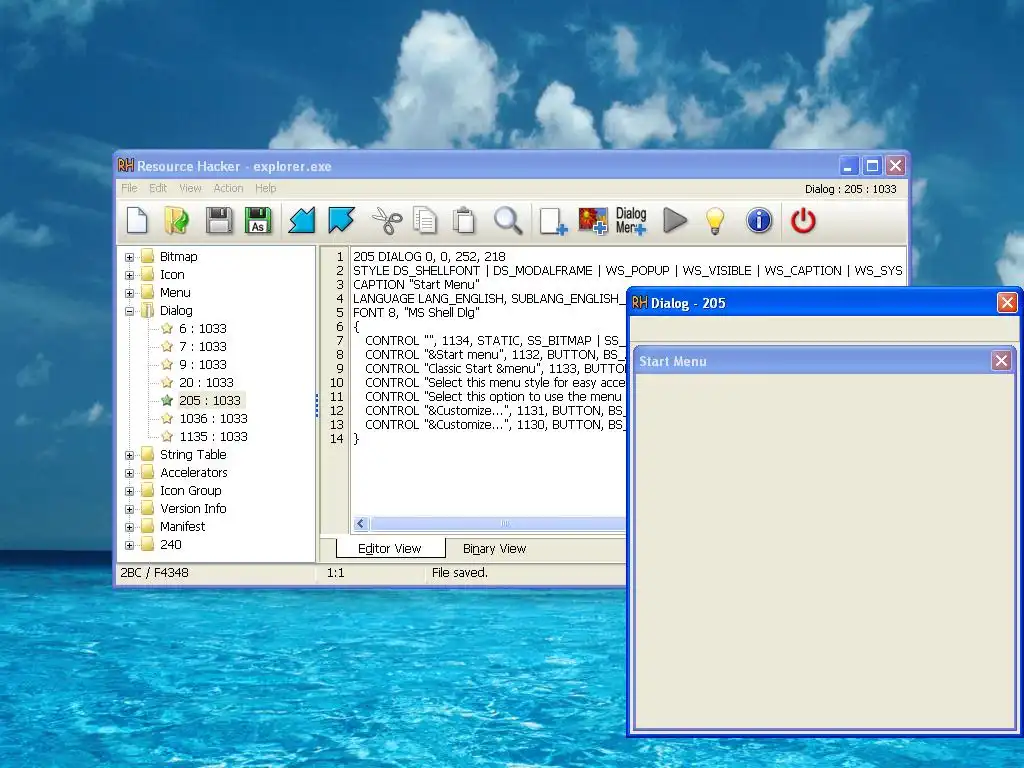
Task: Open the Edit menu
Action: (x=158, y=188)
